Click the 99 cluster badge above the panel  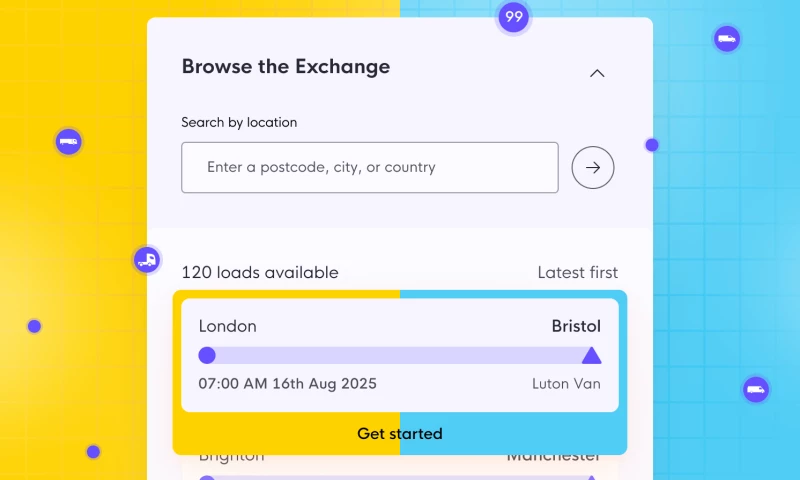pos(513,17)
